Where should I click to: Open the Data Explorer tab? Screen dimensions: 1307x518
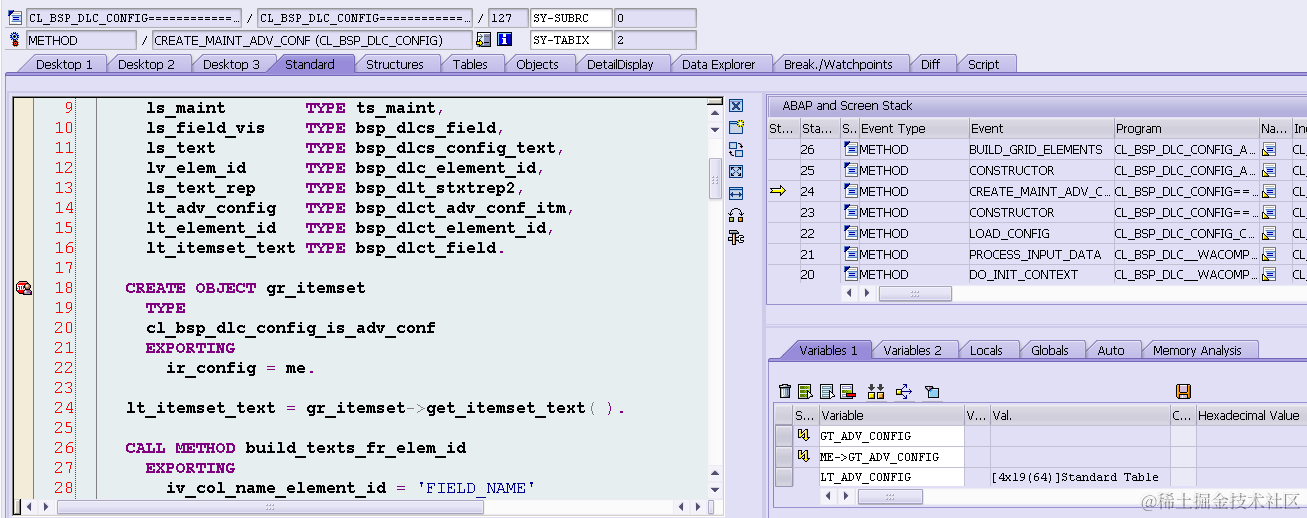click(719, 64)
